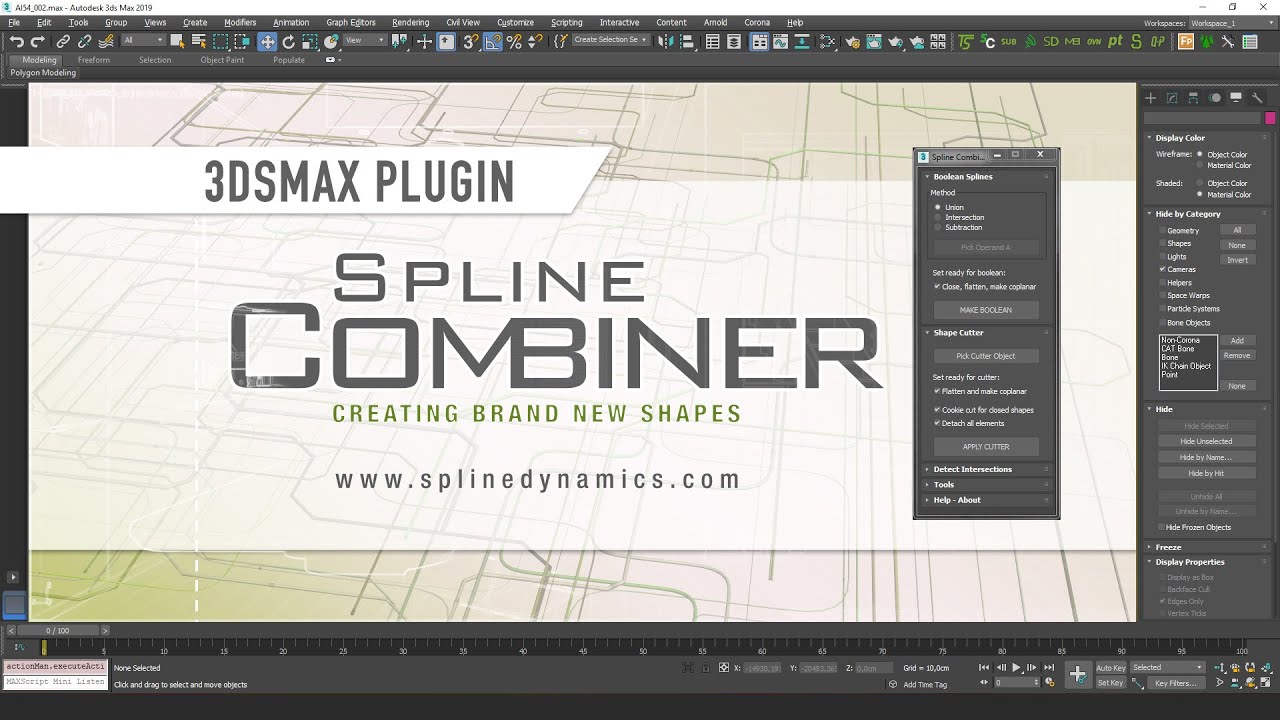Viewport: 1280px width, 720px height.
Task: Play the animation
Action: click(1016, 667)
